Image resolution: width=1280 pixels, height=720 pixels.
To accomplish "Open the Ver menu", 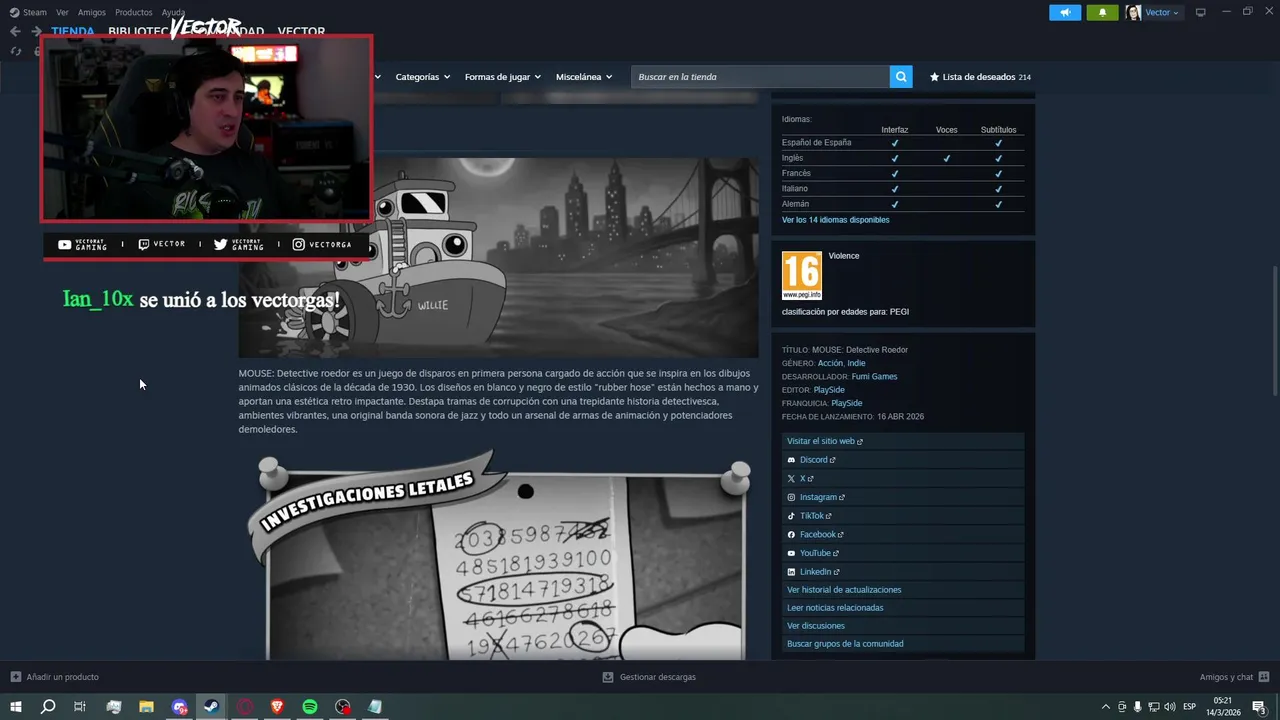I will [x=62, y=12].
